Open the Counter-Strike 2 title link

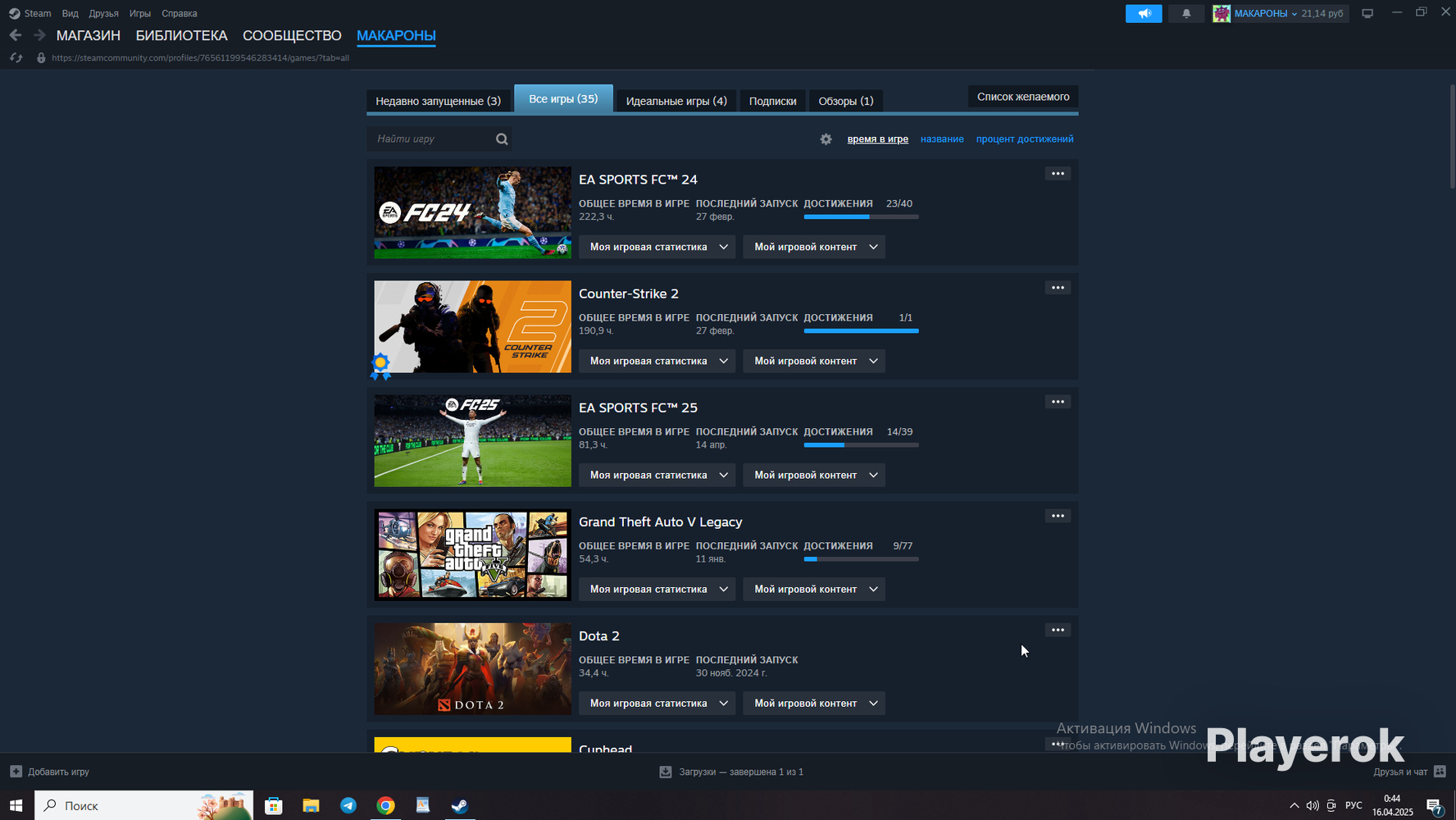pyautogui.click(x=629, y=294)
